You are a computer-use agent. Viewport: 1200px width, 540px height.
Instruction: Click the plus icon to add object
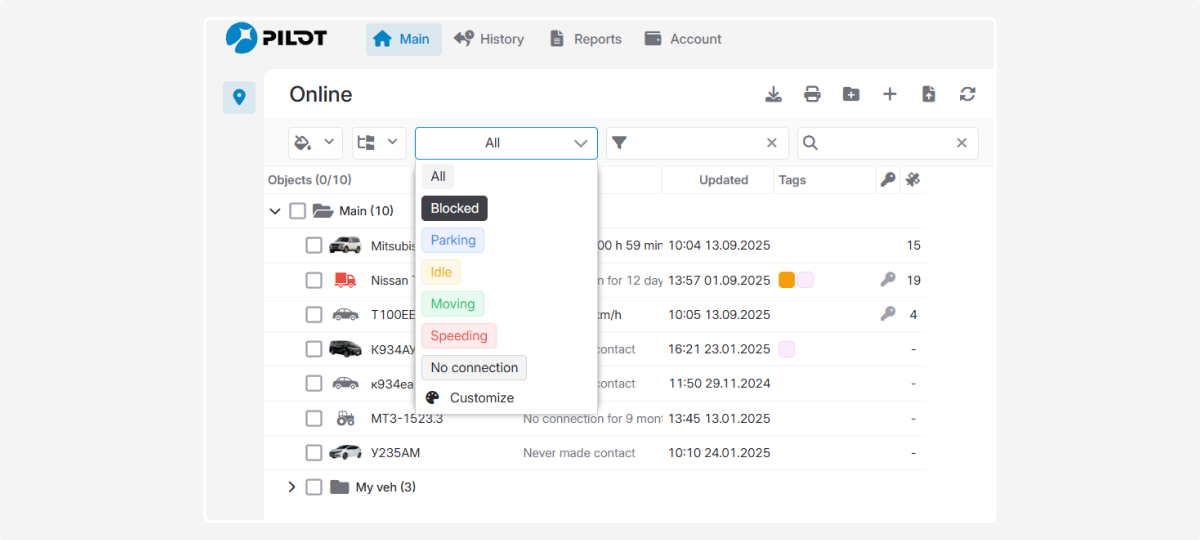coord(890,94)
